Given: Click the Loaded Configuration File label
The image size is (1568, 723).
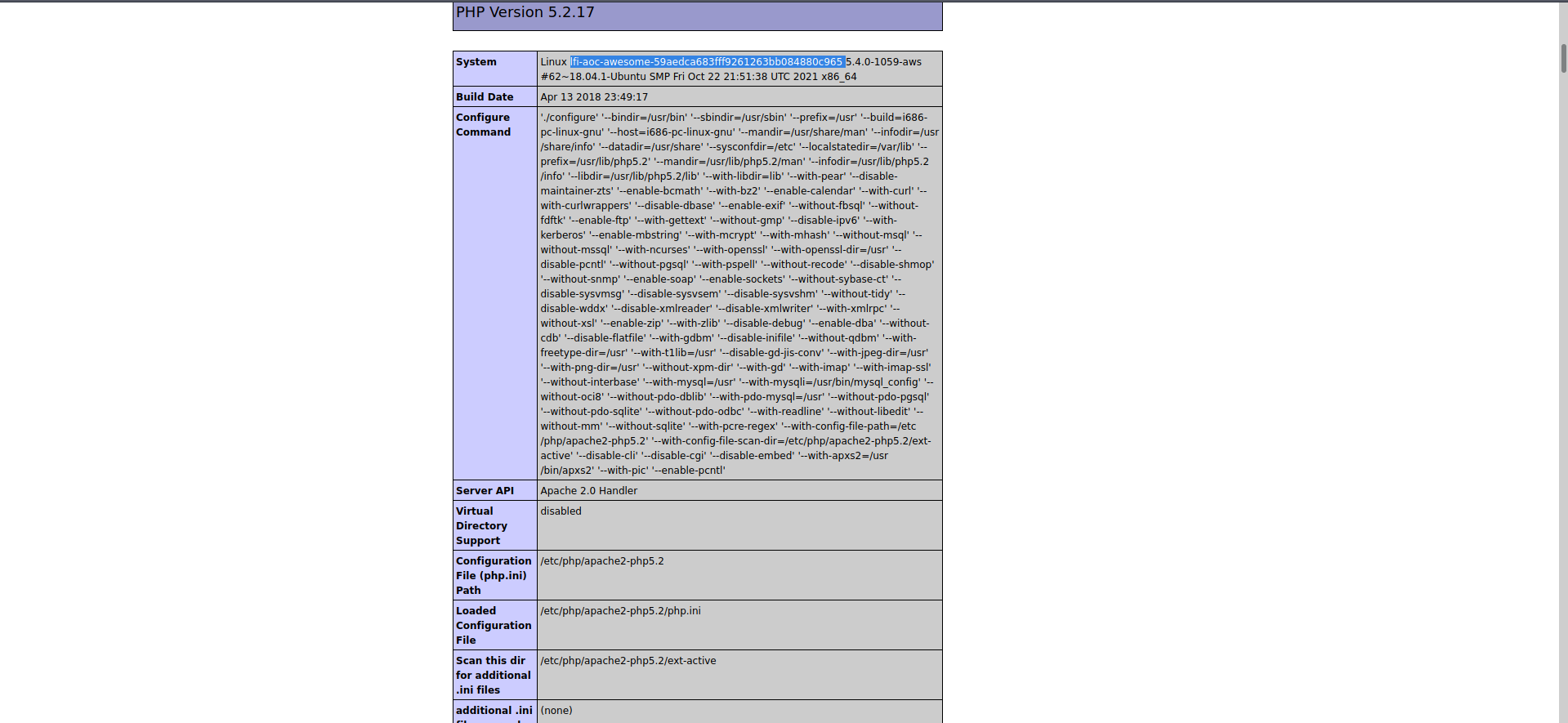Looking at the screenshot, I should [493, 626].
